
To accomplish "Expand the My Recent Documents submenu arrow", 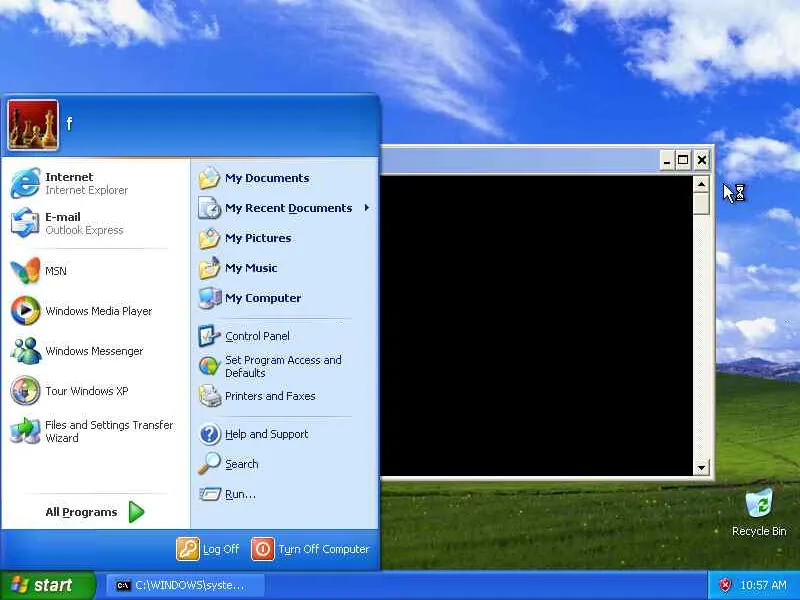I will [366, 208].
